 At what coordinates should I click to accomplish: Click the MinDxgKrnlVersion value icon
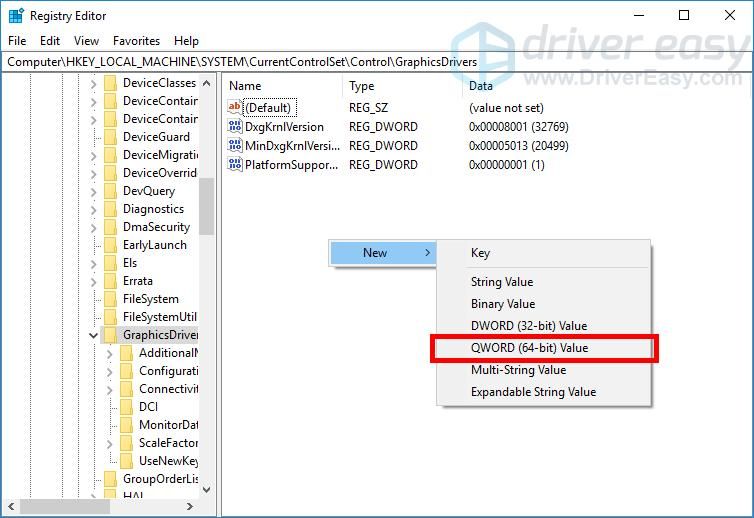click(235, 146)
